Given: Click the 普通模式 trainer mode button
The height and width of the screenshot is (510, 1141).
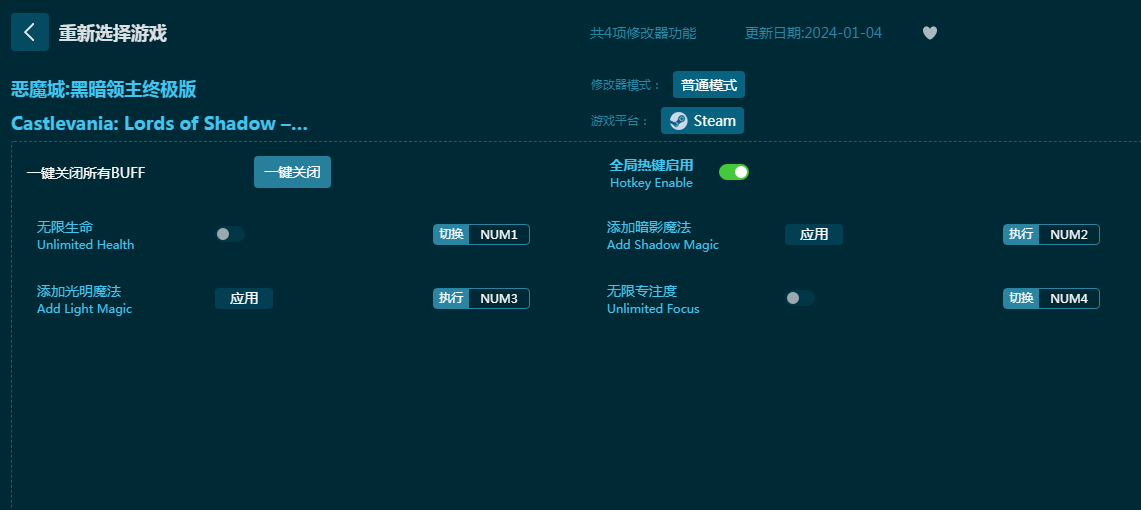Looking at the screenshot, I should [709, 84].
